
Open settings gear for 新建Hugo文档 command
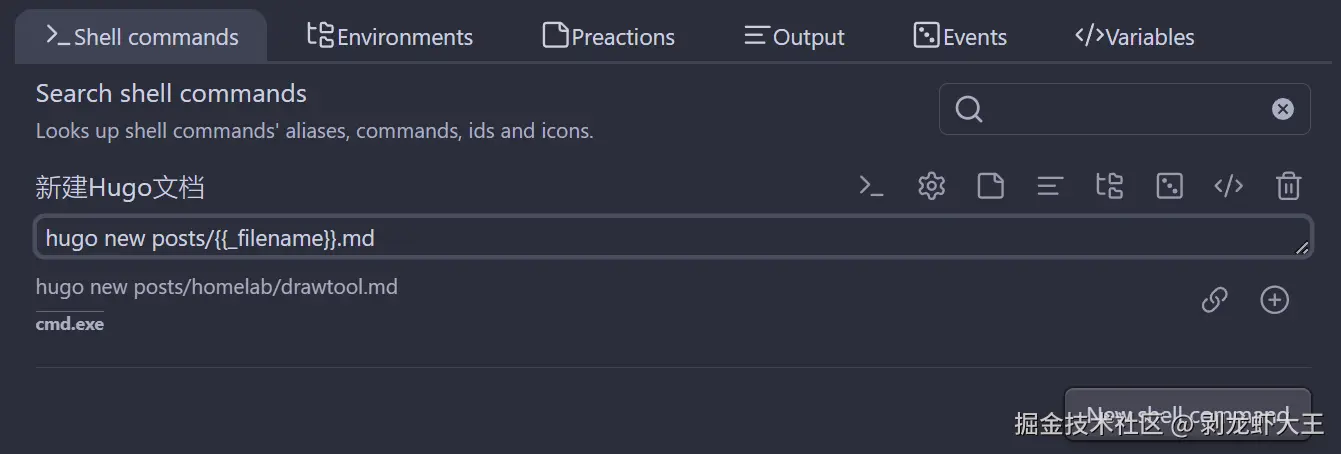point(931,186)
